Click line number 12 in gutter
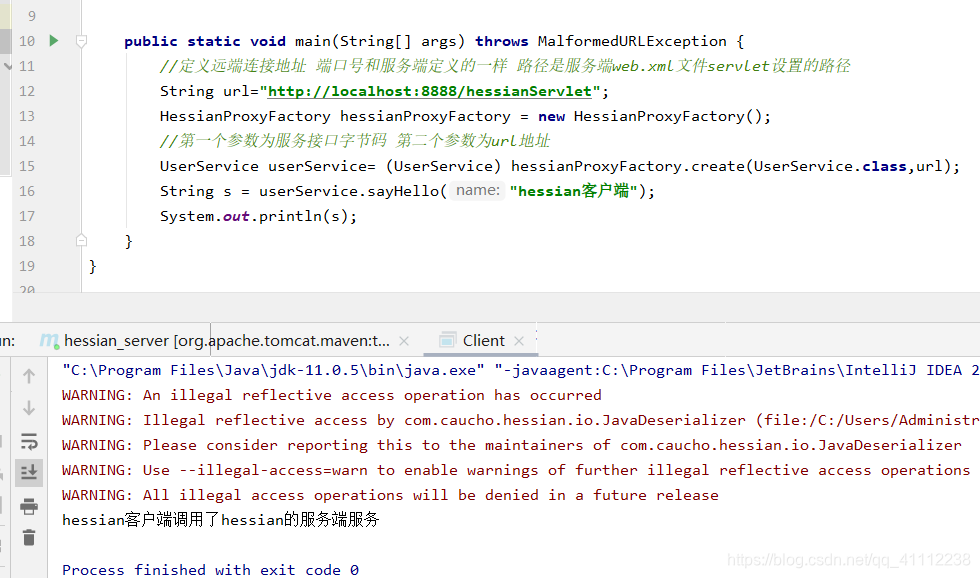Screen dimensions: 980x578 [x=27, y=91]
